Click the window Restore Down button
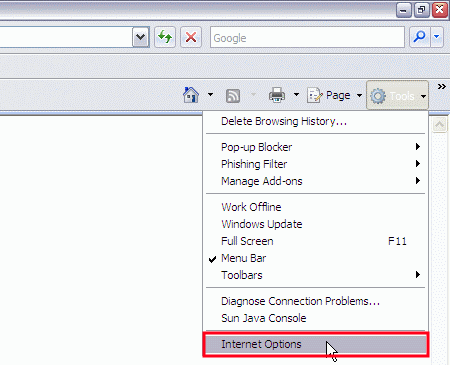 click(x=422, y=9)
